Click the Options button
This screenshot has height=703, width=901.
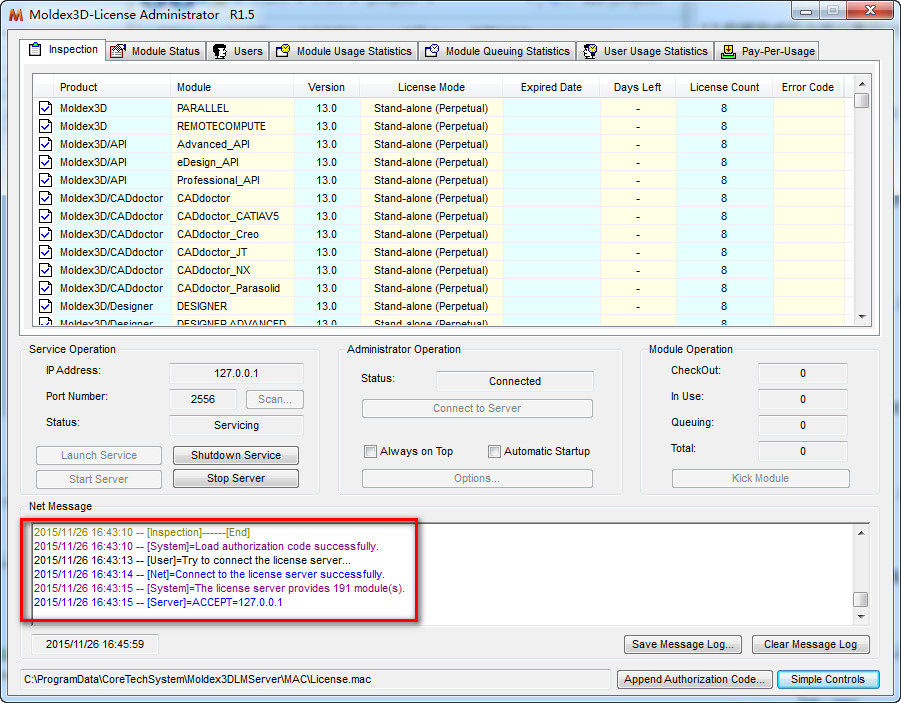477,478
